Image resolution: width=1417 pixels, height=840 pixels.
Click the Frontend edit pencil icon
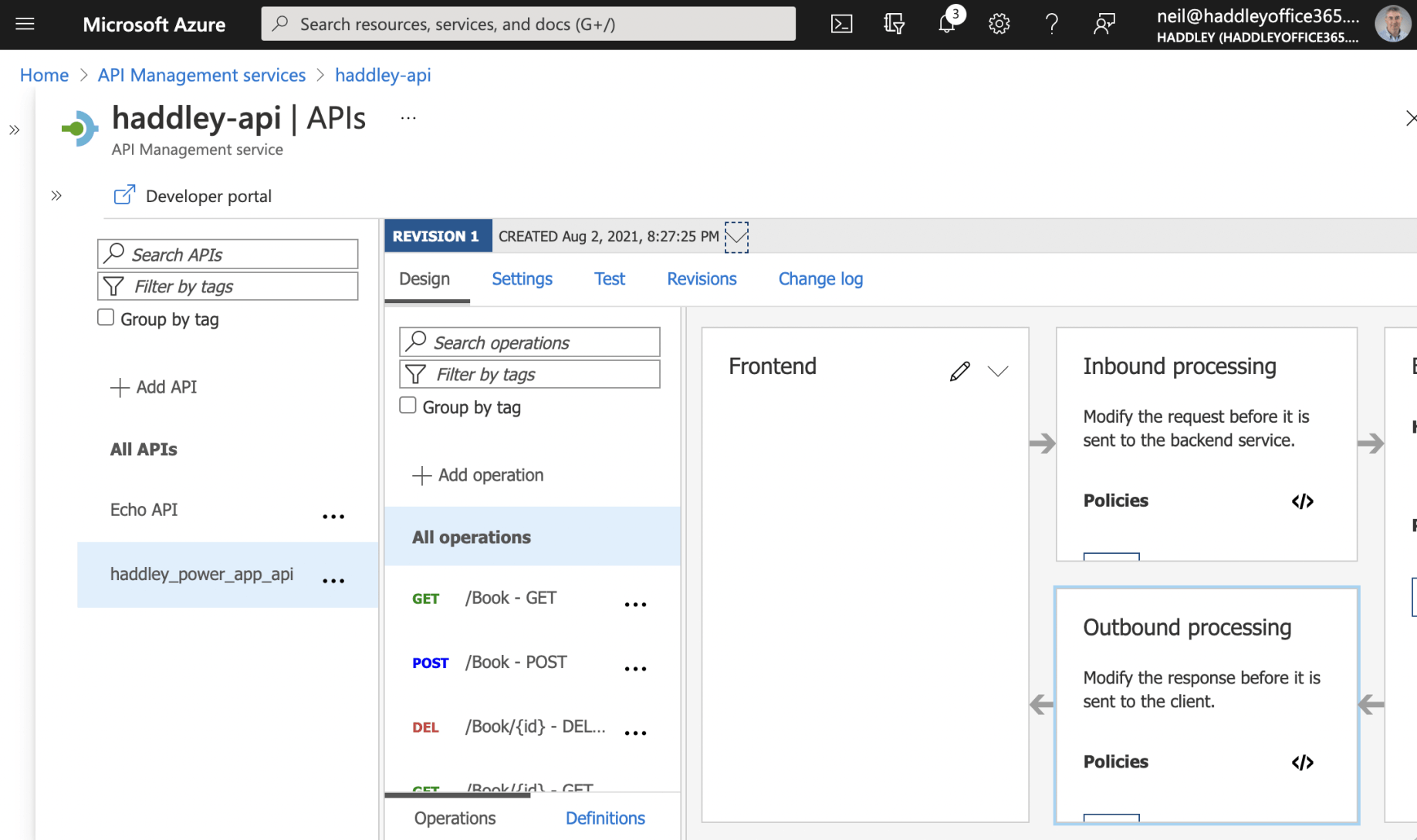959,371
